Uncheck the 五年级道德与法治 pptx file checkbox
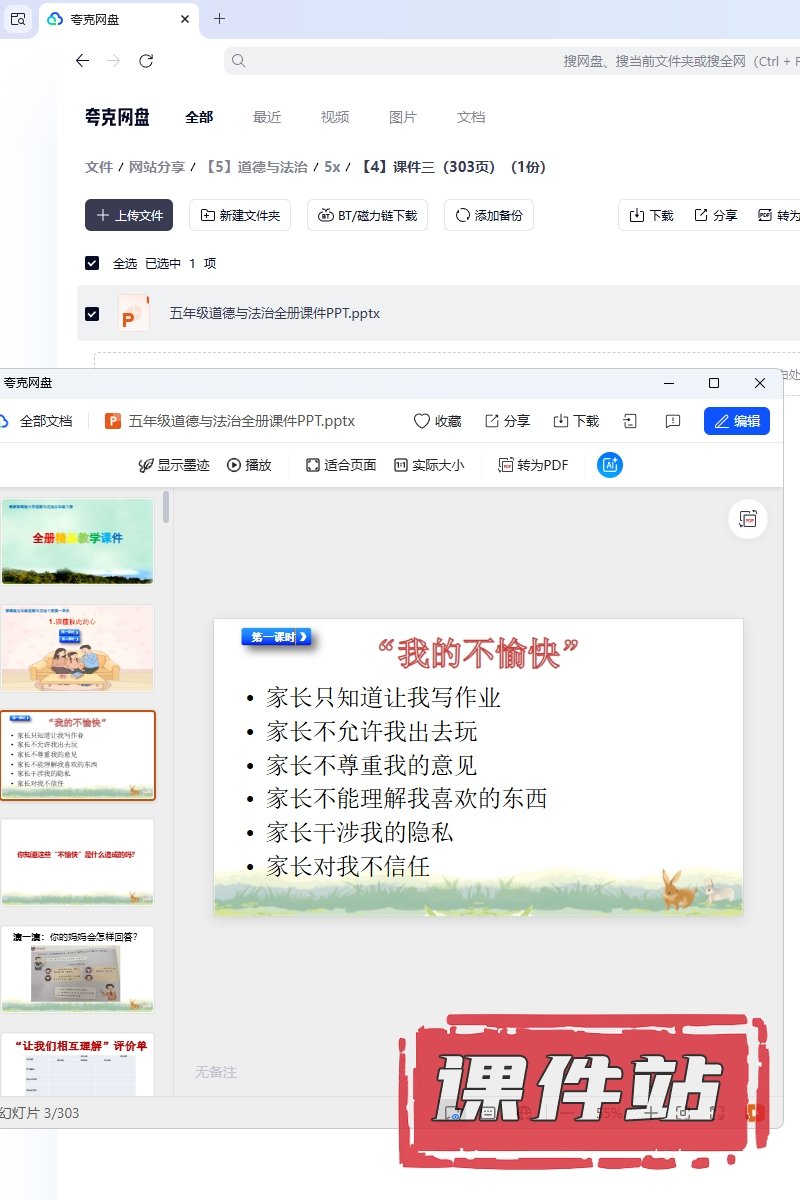Screen dimensions: 800x1200 pos(92,314)
